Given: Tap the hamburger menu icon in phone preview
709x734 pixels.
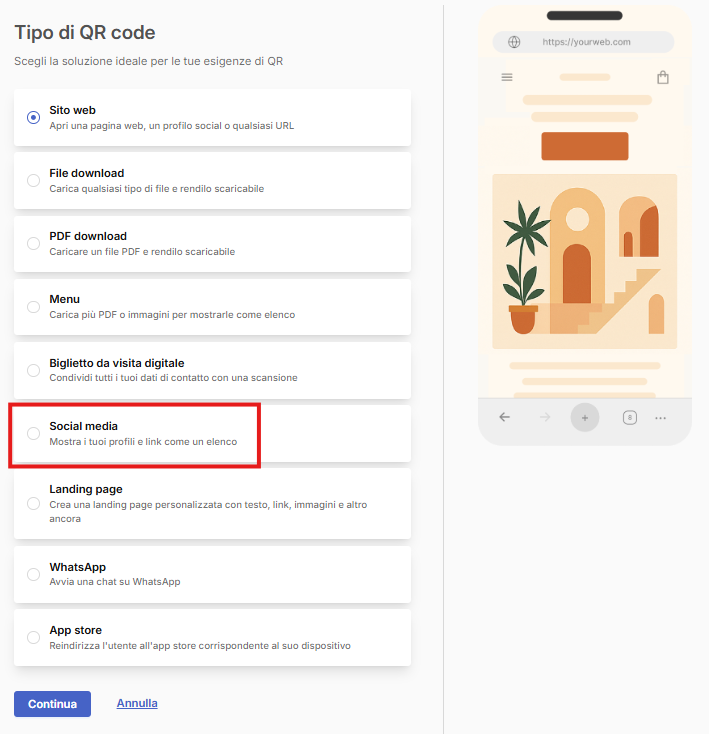Looking at the screenshot, I should 507,77.
